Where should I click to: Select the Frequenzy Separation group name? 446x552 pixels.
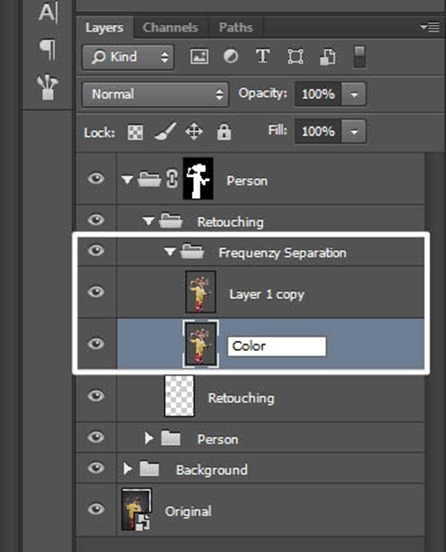pos(282,253)
